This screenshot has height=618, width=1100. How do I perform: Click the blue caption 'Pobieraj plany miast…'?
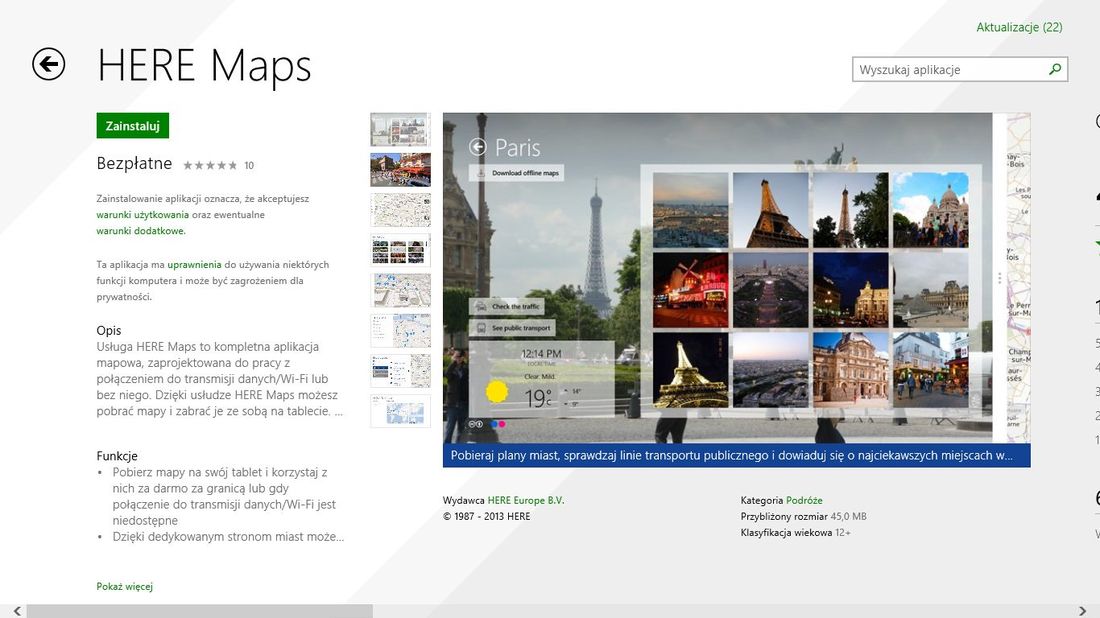pyautogui.click(x=737, y=455)
